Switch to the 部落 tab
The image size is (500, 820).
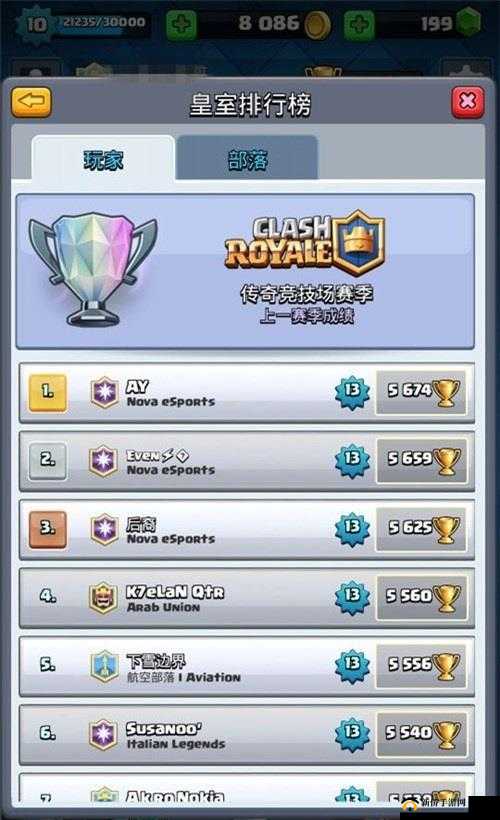(247, 158)
